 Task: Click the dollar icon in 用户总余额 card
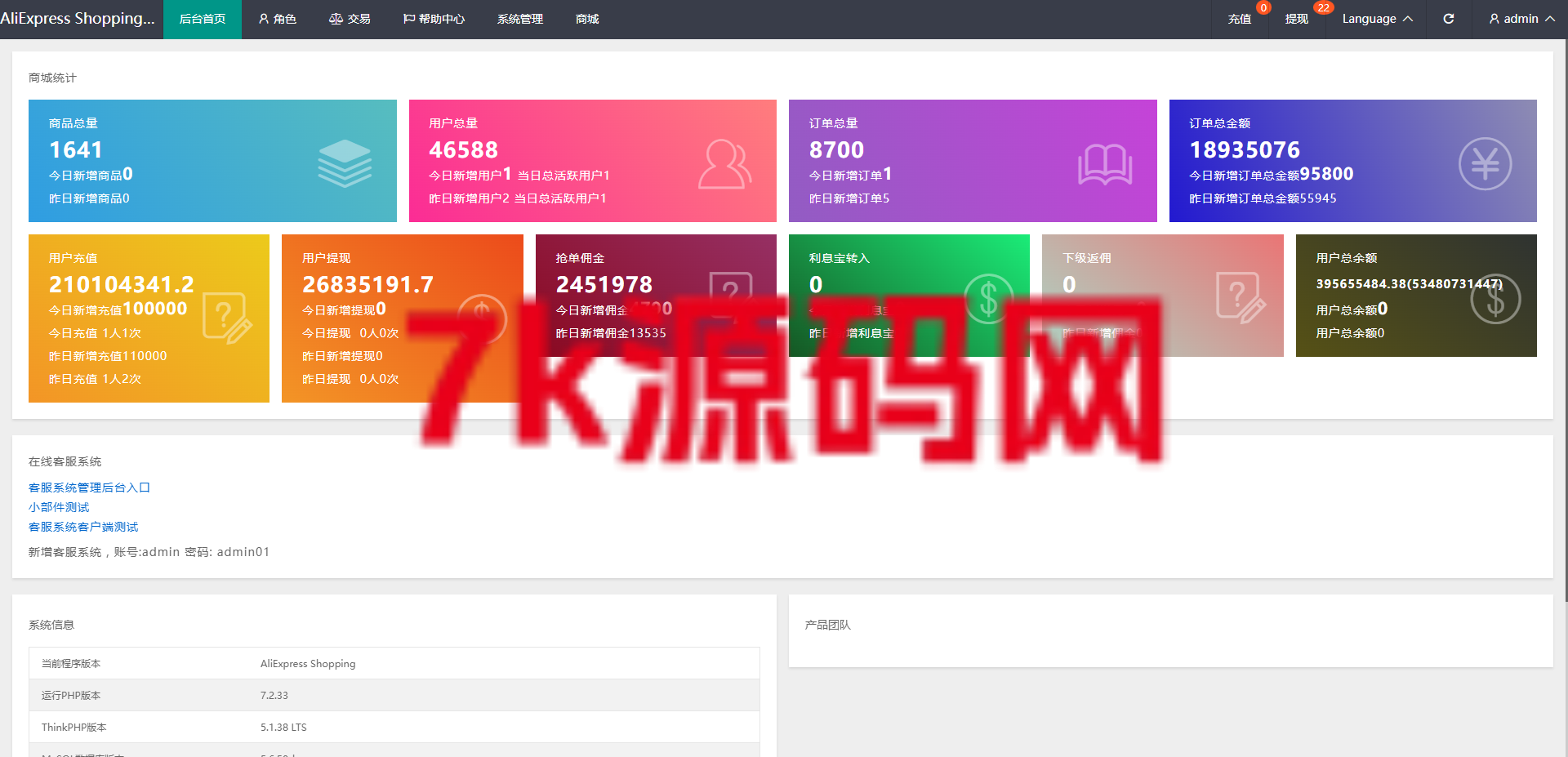[x=1495, y=299]
